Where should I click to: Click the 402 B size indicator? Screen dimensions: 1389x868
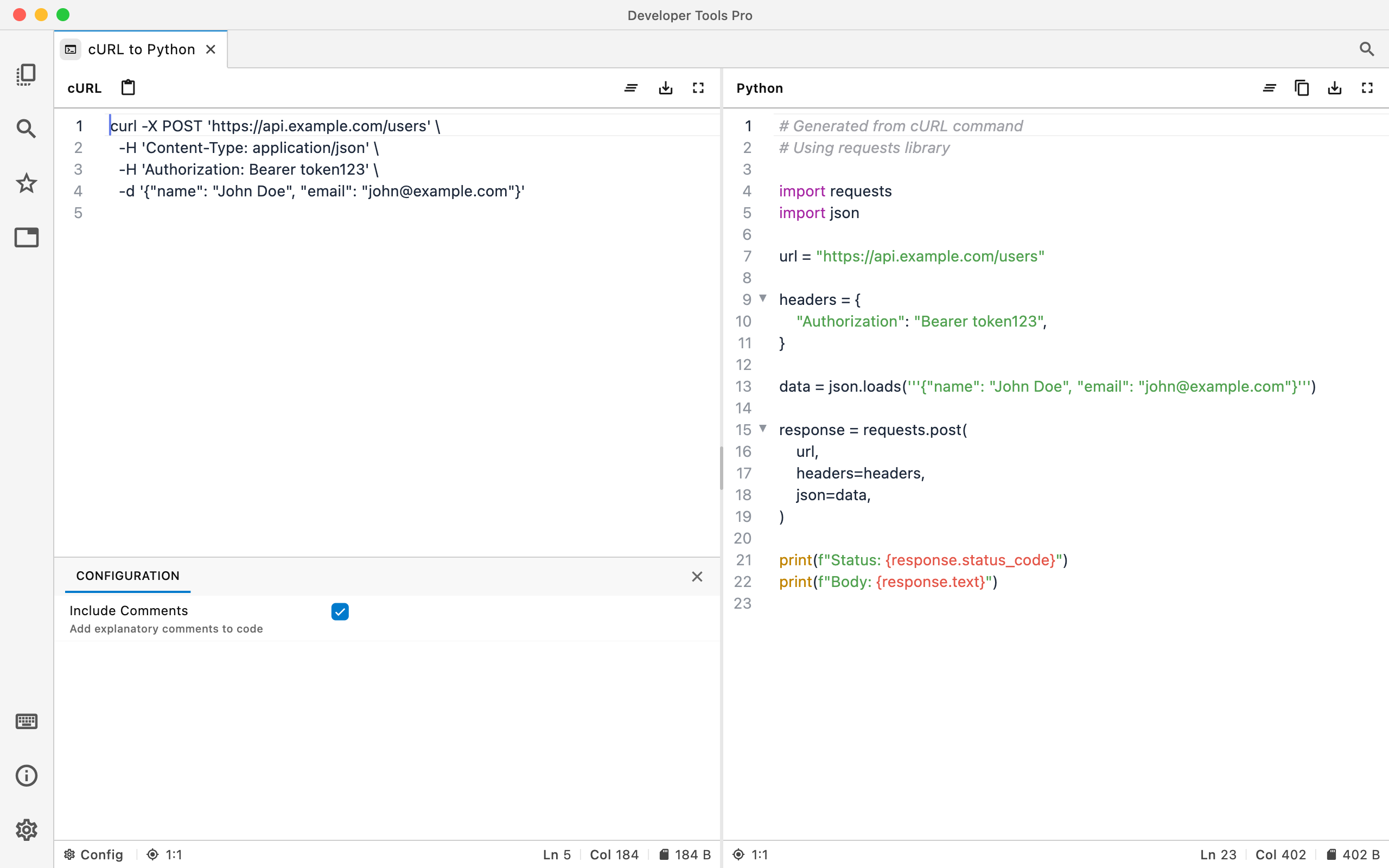click(x=1353, y=854)
